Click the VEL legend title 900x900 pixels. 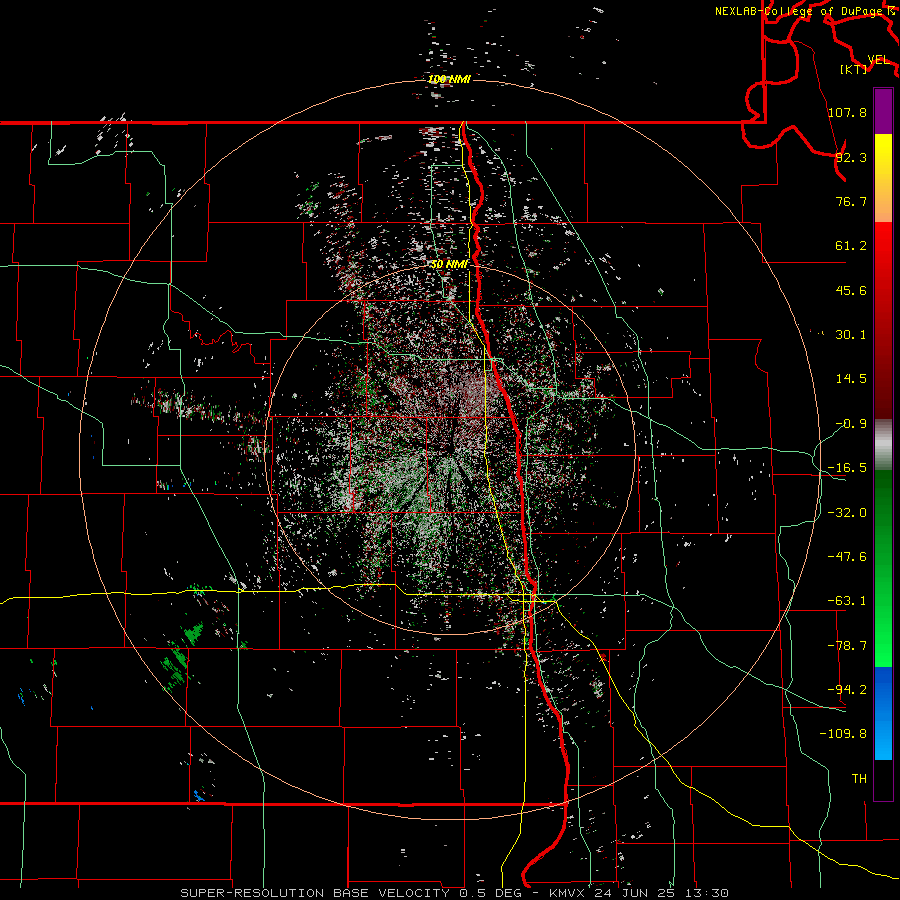(x=878, y=60)
